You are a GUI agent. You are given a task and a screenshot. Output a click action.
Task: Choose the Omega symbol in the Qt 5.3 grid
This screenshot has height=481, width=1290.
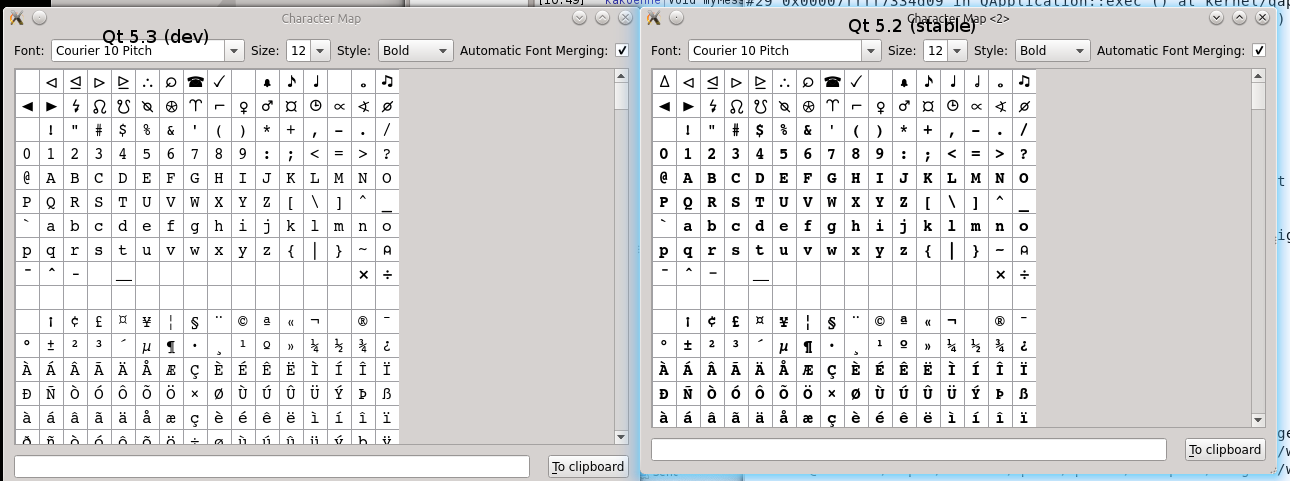(x=99, y=106)
